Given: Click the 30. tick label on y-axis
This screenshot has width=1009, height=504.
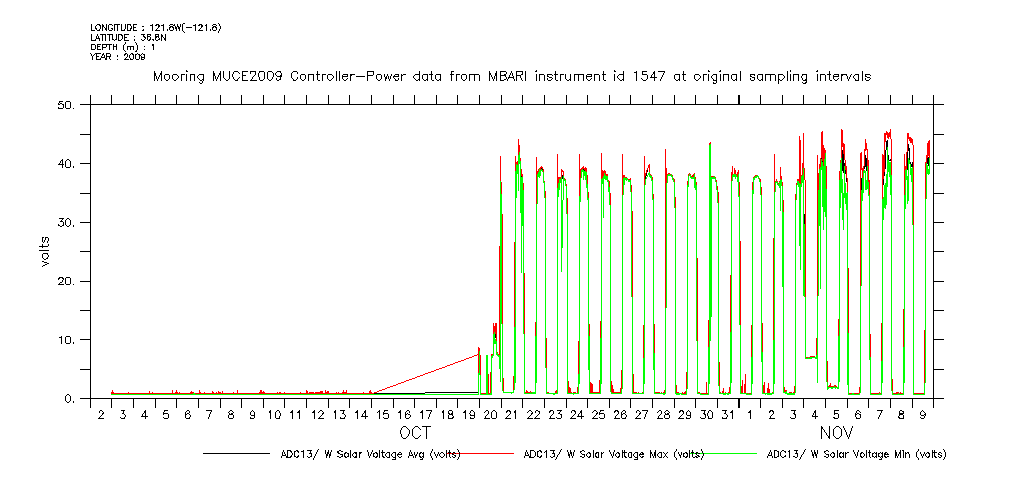Looking at the screenshot, I should point(69,222).
